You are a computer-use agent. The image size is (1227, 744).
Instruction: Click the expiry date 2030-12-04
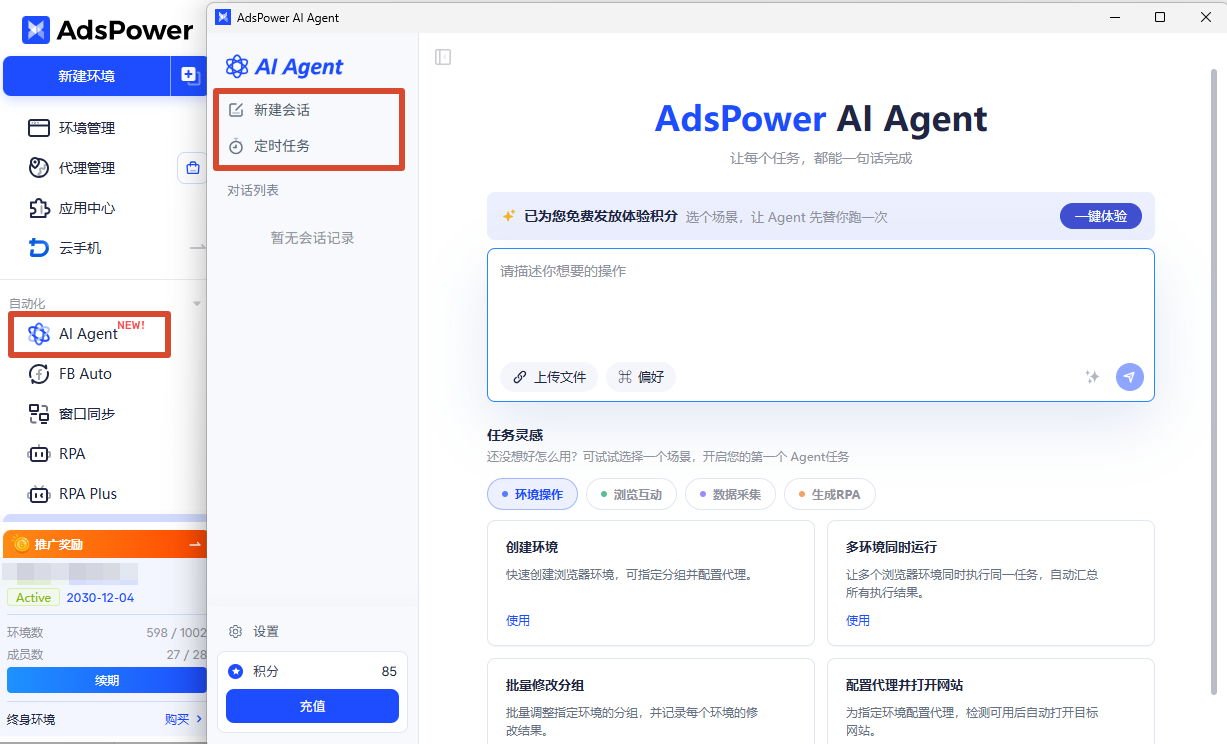point(100,597)
